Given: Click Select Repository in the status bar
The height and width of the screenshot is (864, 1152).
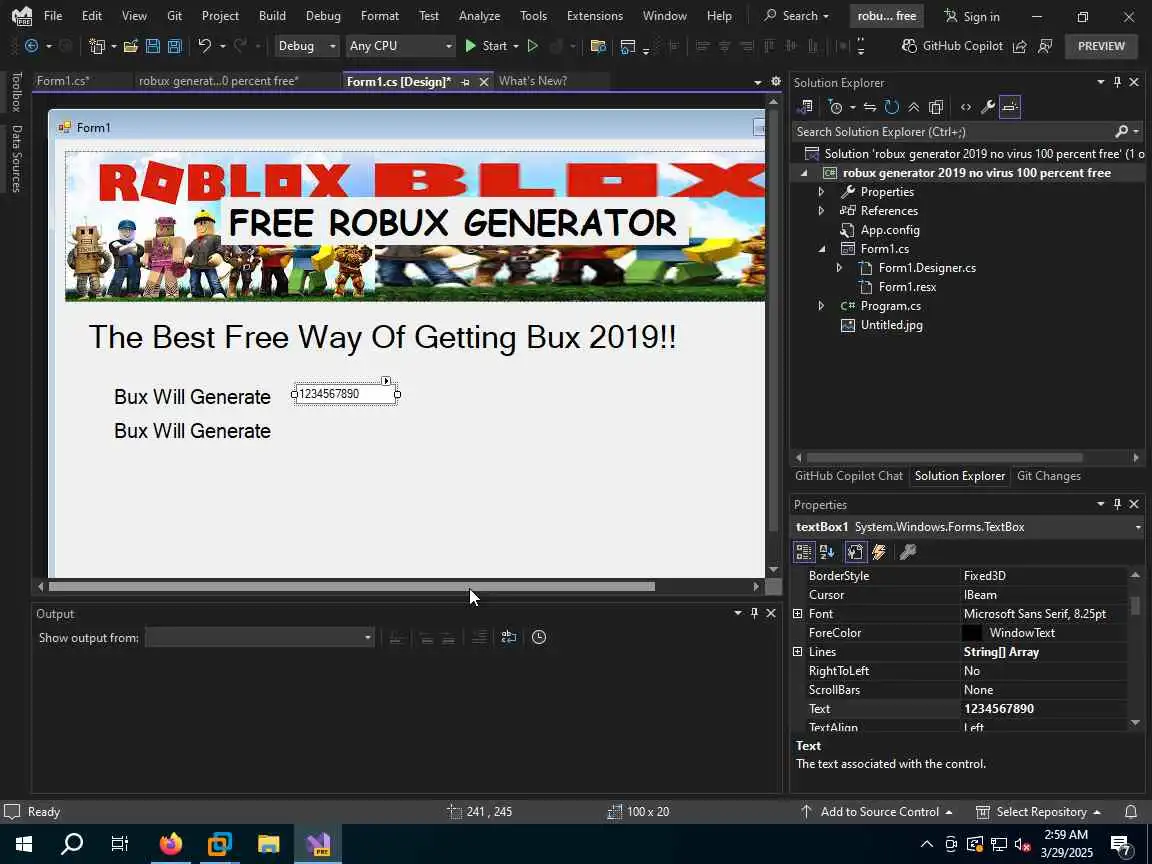Looking at the screenshot, I should [1038, 811].
